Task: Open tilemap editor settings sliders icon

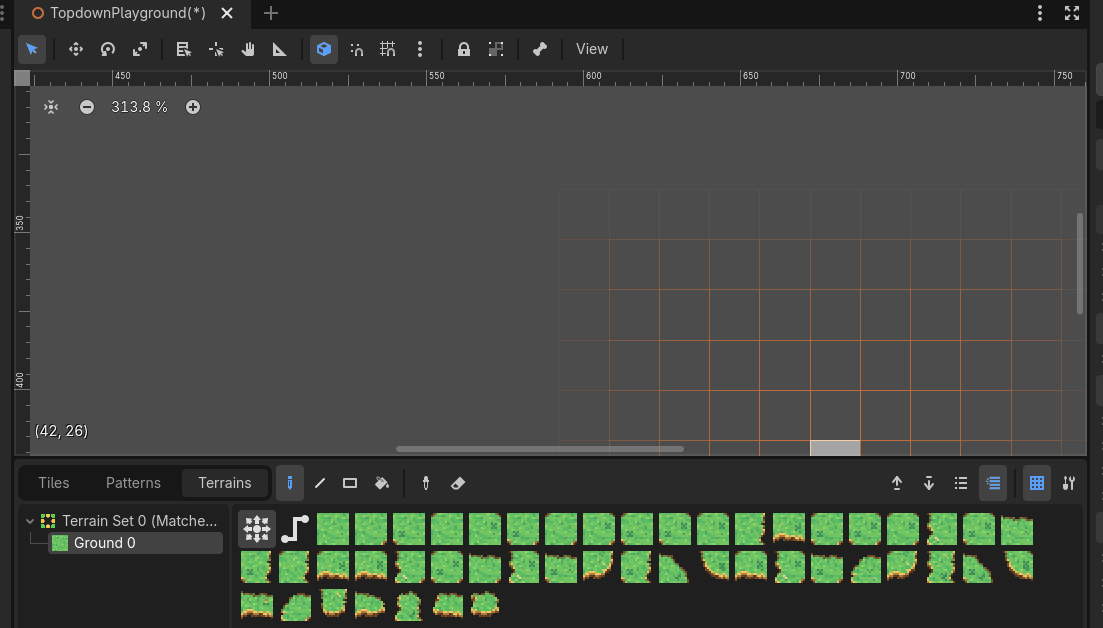Action: [1069, 483]
